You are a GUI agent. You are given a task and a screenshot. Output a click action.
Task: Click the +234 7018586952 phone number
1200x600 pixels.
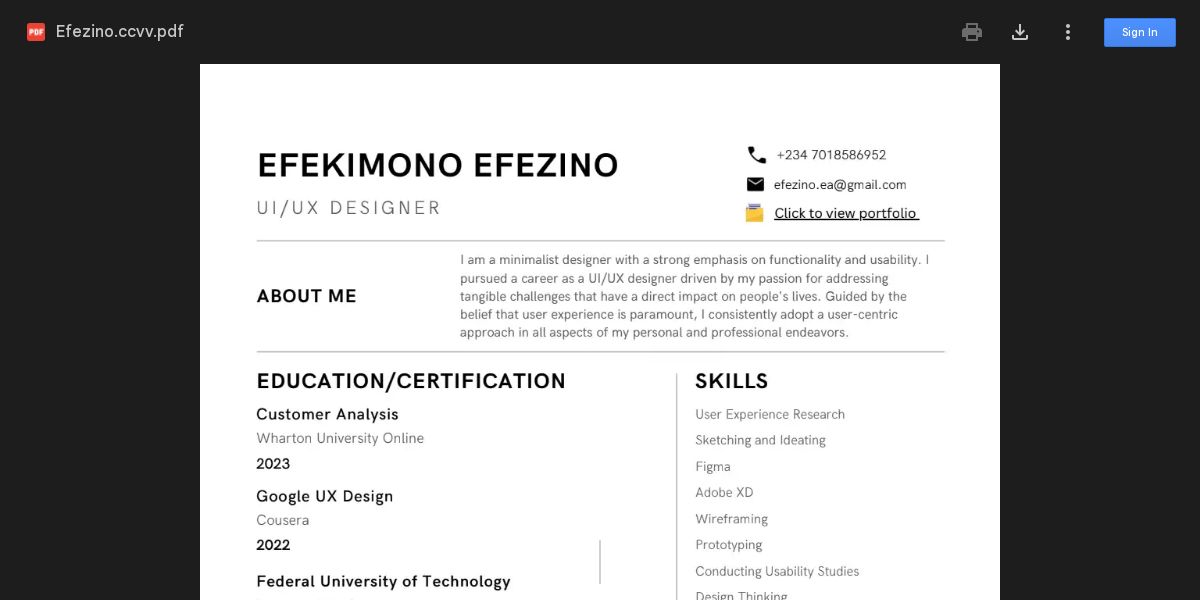pyautogui.click(x=831, y=155)
